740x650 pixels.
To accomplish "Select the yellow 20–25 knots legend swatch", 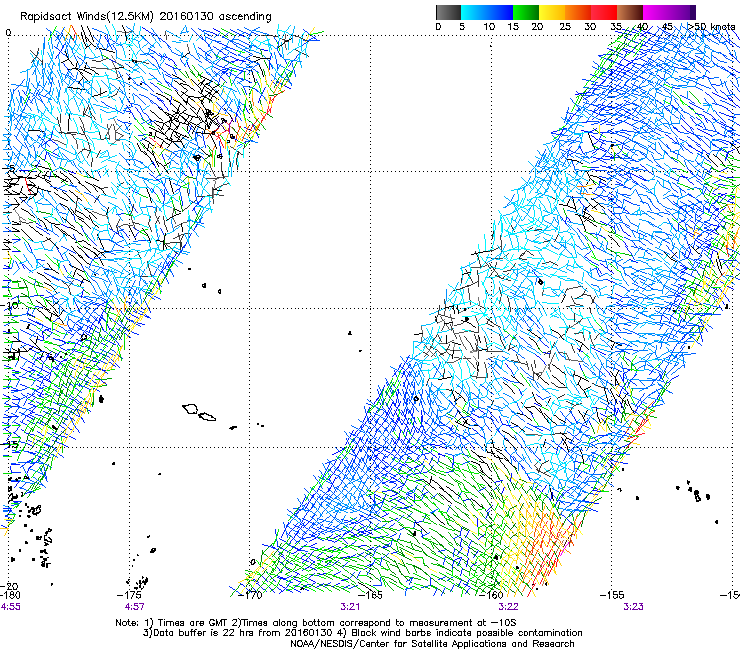I will click(552, 12).
